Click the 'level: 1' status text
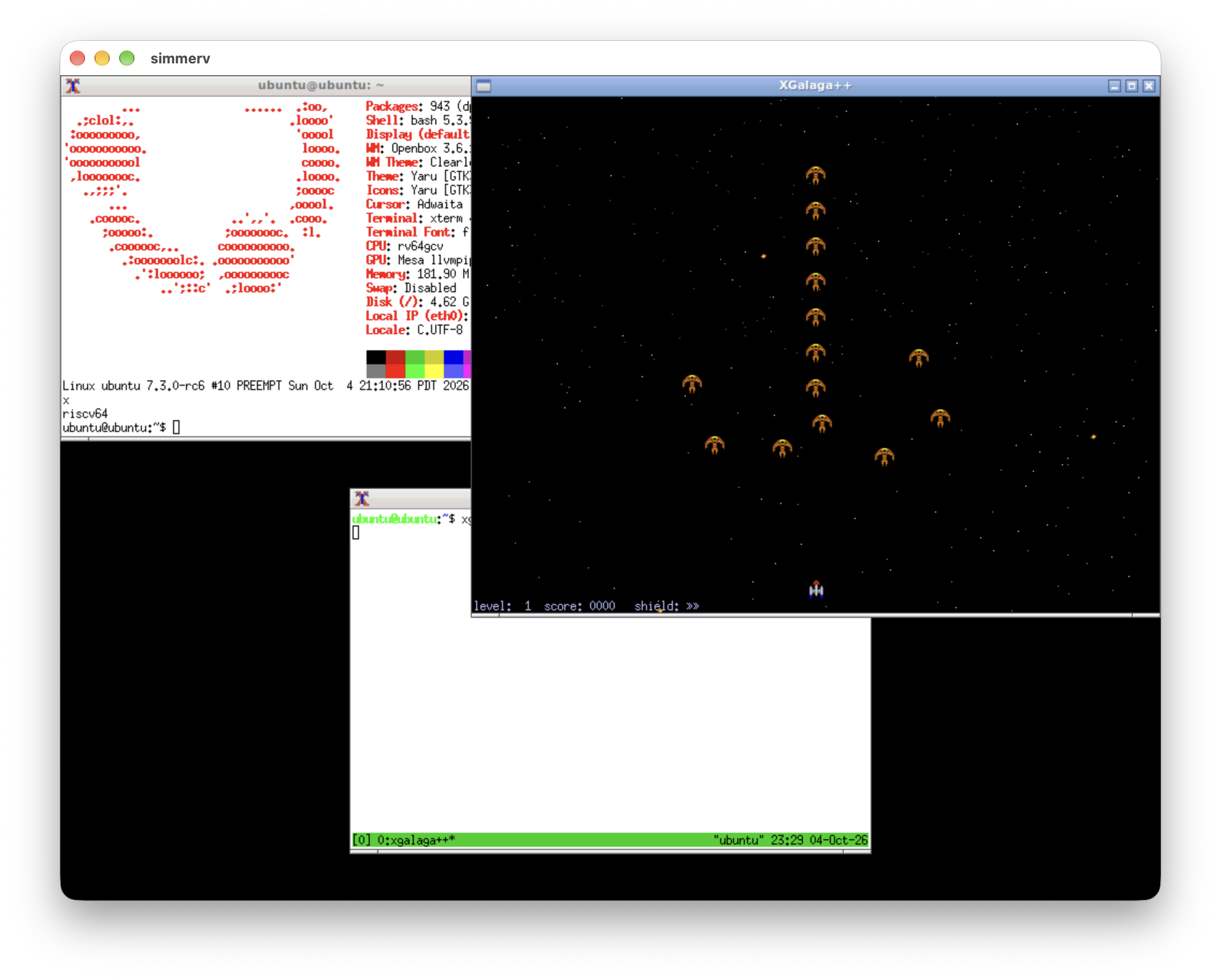Viewport: 1221px width, 980px height. coord(503,607)
